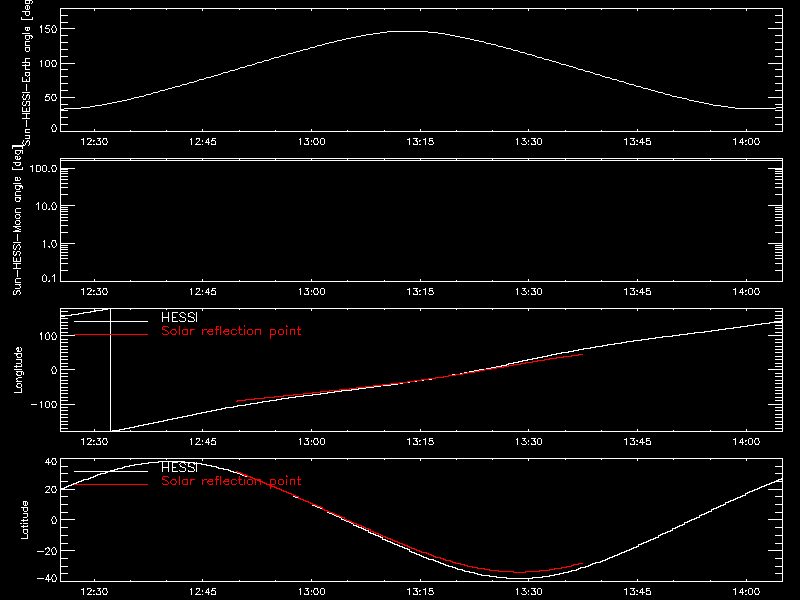This screenshot has height=600, width=800.
Task: Click the 100.0 tick label on Moon angle plot
Action: point(43,169)
